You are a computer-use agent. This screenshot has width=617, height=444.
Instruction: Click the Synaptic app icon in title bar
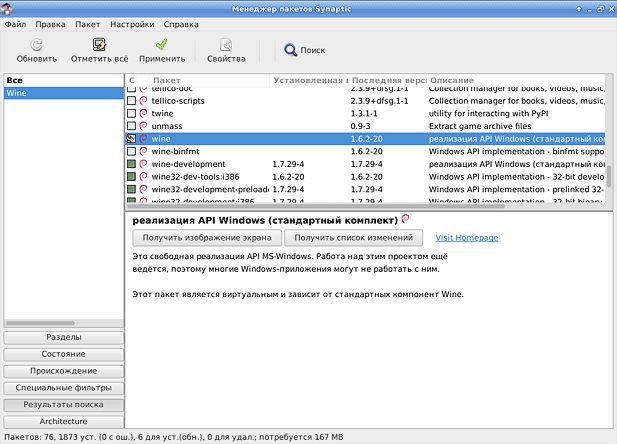[x=7, y=8]
